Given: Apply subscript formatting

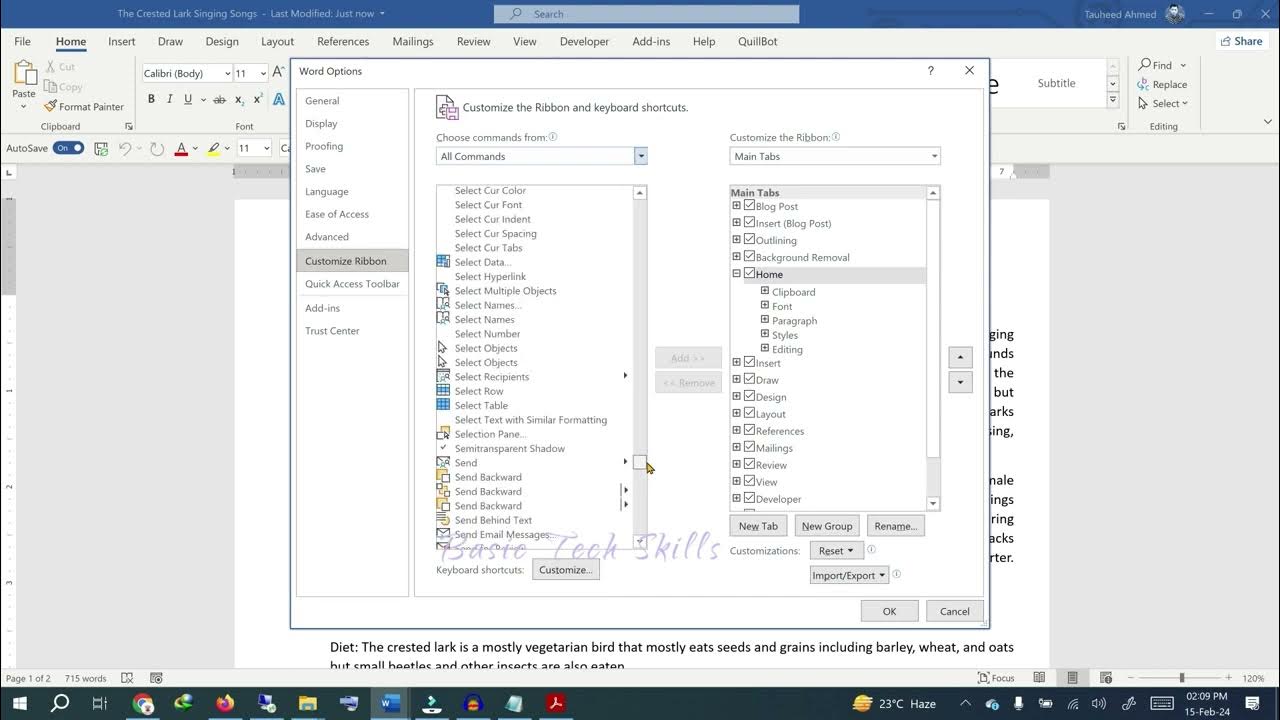Looking at the screenshot, I should pos(240,99).
